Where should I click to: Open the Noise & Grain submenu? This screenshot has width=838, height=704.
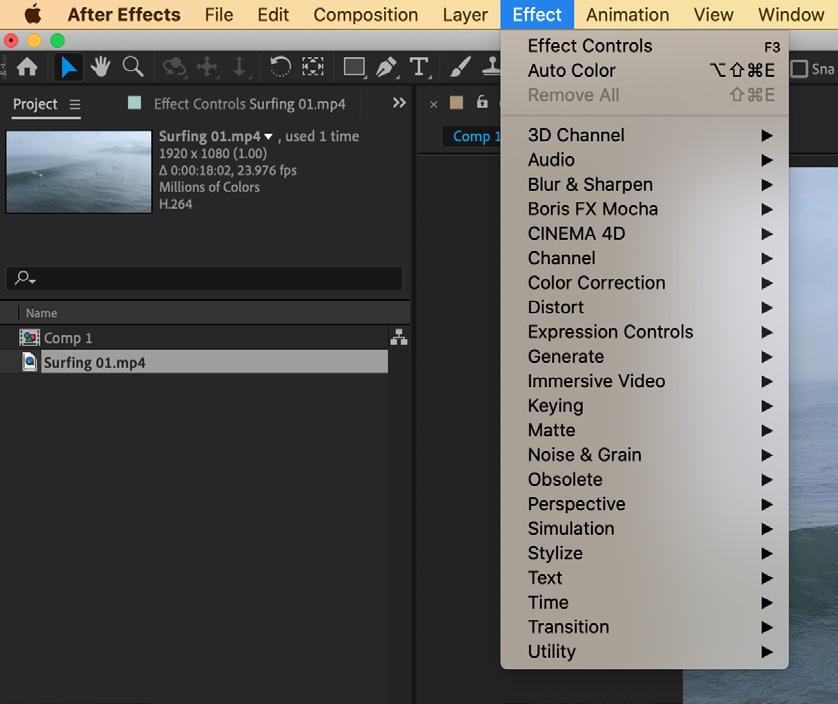(x=645, y=455)
